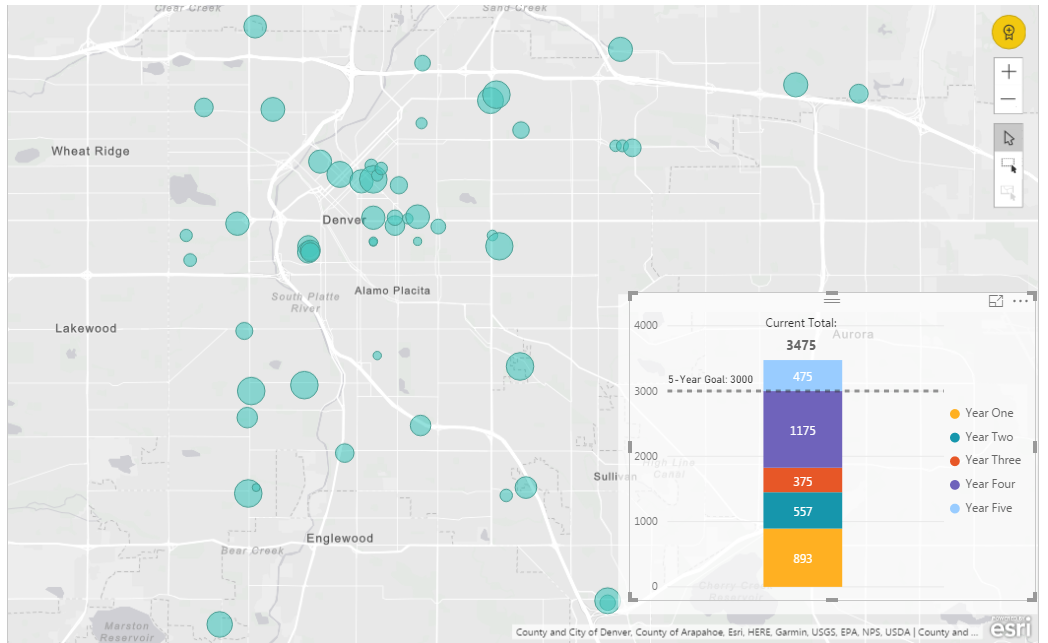Click the Year Three legend entry
Viewport: 1048px width, 643px height.
985,460
